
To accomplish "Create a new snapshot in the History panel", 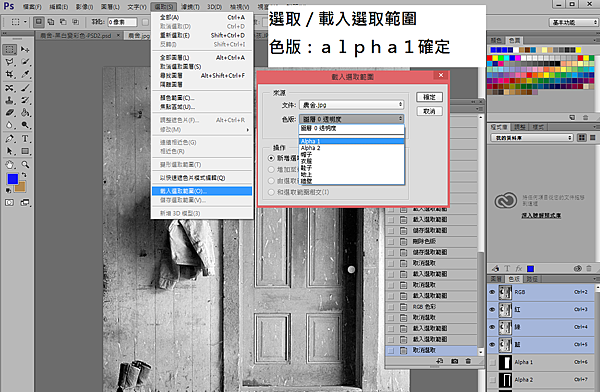I will tap(454, 361).
